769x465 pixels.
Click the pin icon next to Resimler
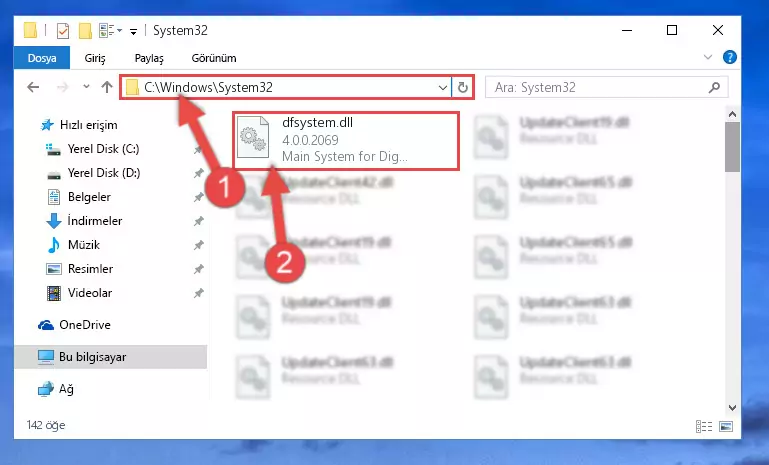(x=198, y=269)
